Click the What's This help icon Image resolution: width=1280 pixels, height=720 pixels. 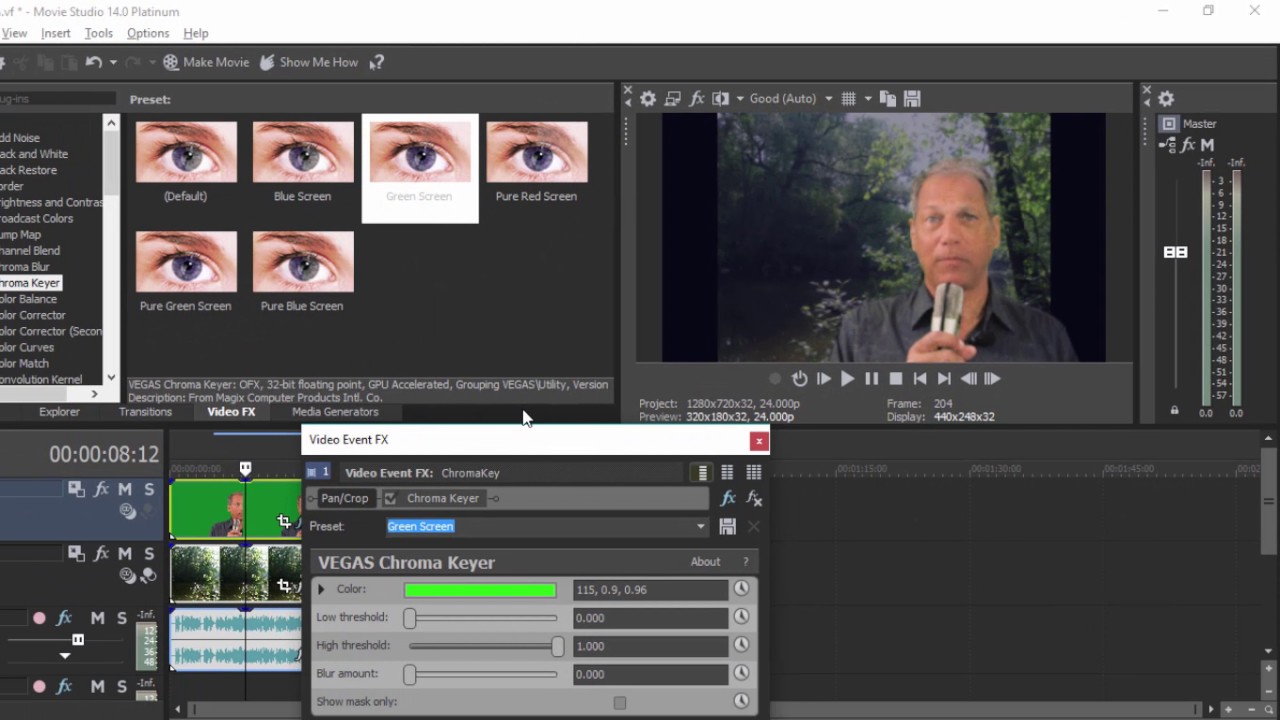(x=377, y=62)
